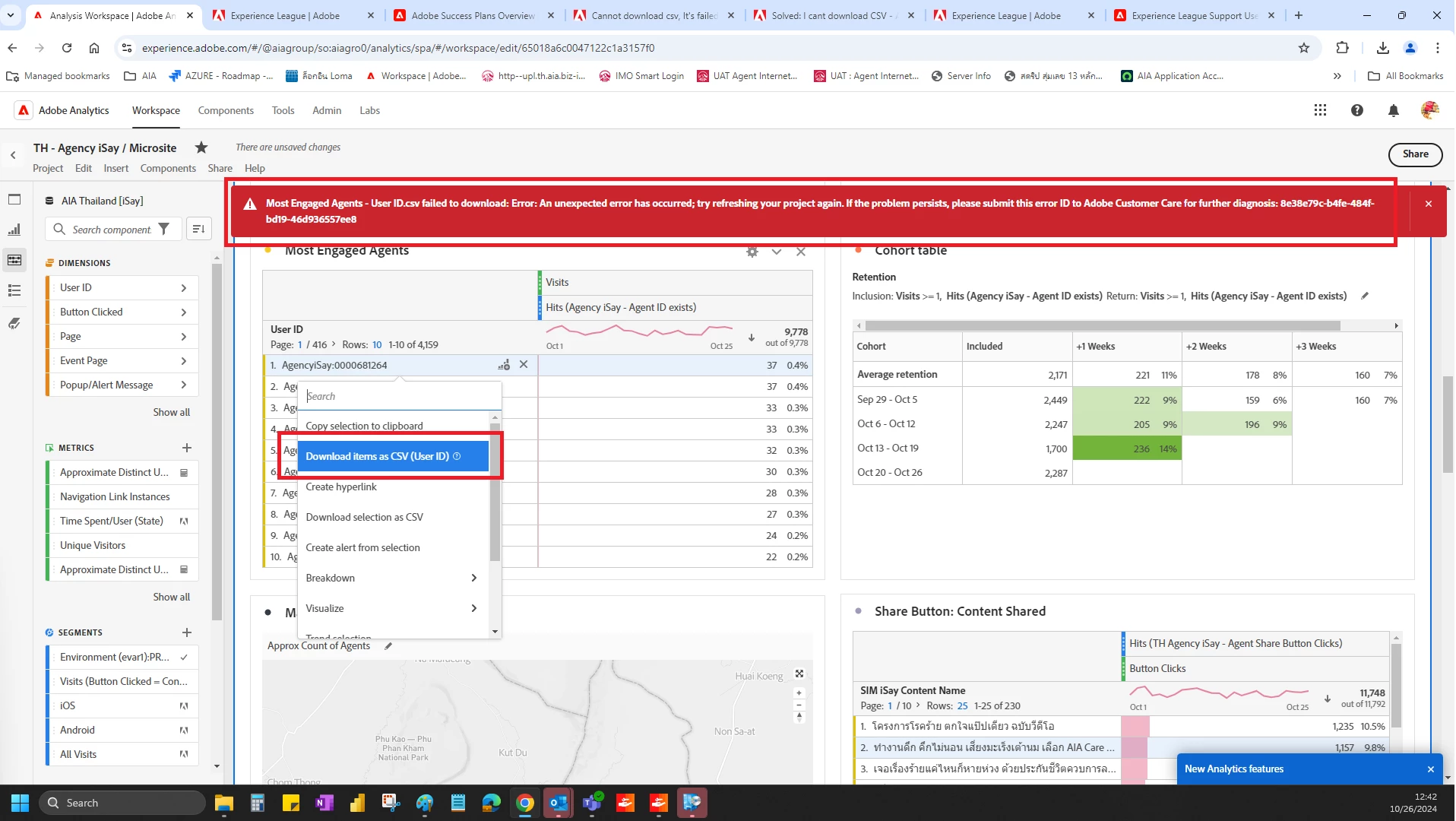Click the context menu search field
1456x821 pixels.
(x=400, y=396)
